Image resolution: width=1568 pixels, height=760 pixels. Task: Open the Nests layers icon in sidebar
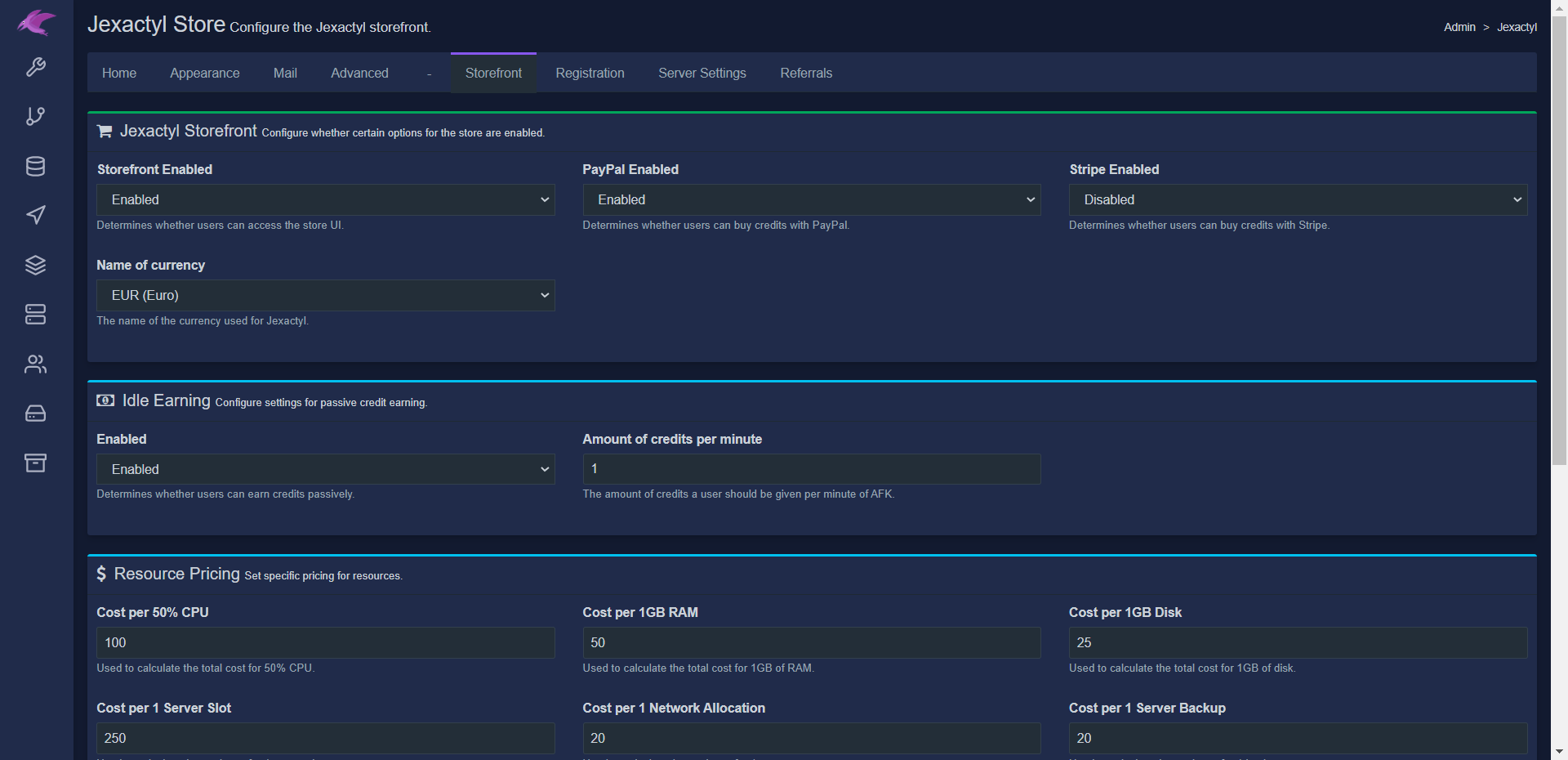coord(36,265)
